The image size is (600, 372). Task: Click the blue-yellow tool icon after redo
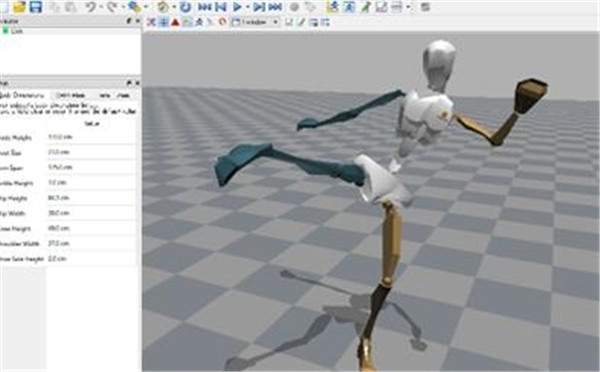(134, 7)
